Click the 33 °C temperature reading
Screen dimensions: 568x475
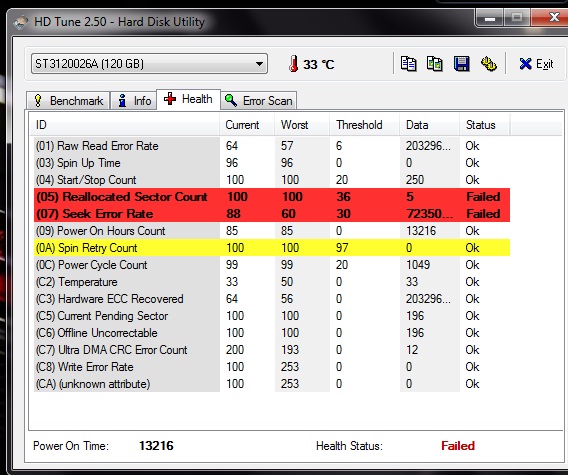318,64
